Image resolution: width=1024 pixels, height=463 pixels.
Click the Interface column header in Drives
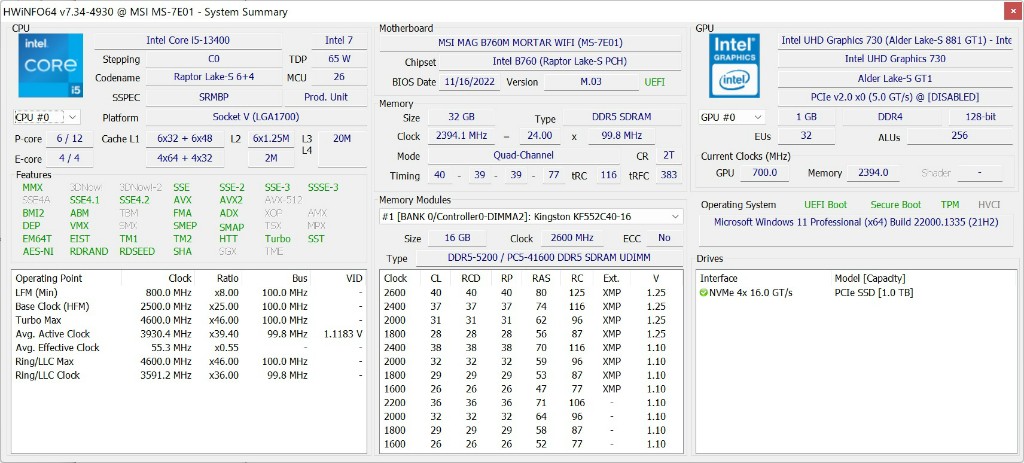point(718,278)
